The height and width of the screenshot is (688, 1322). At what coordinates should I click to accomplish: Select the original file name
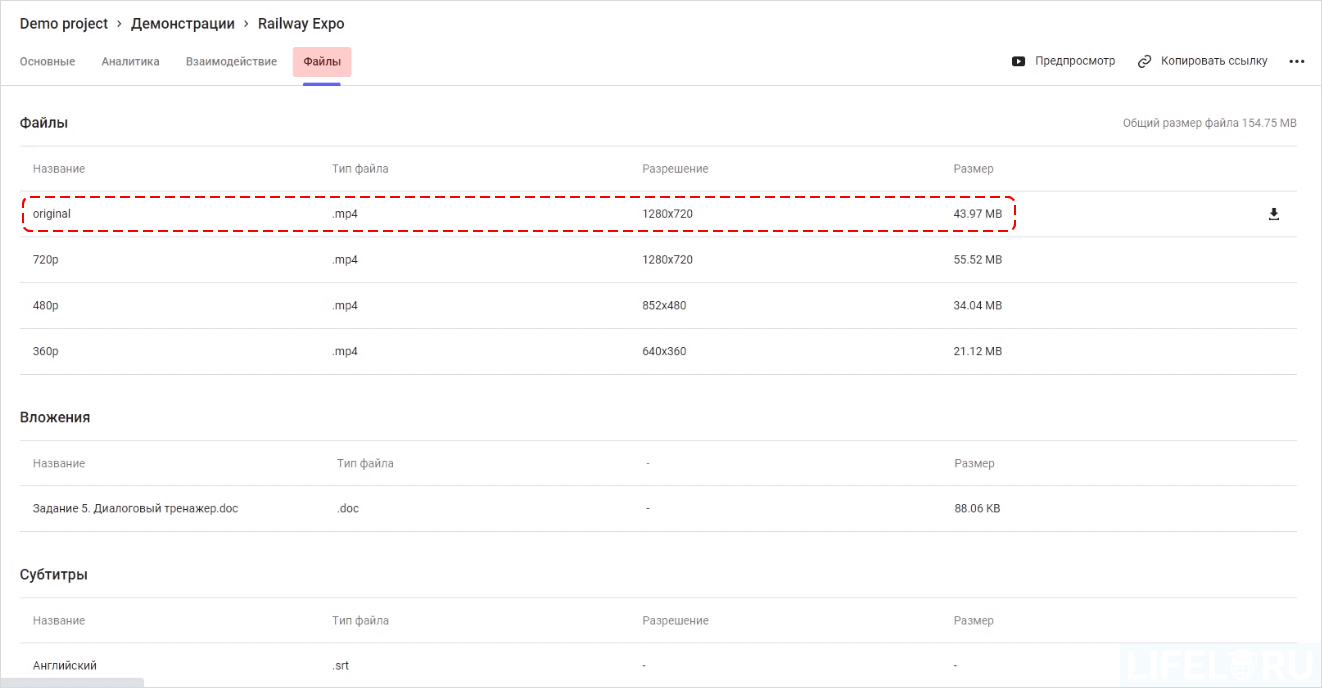point(52,214)
